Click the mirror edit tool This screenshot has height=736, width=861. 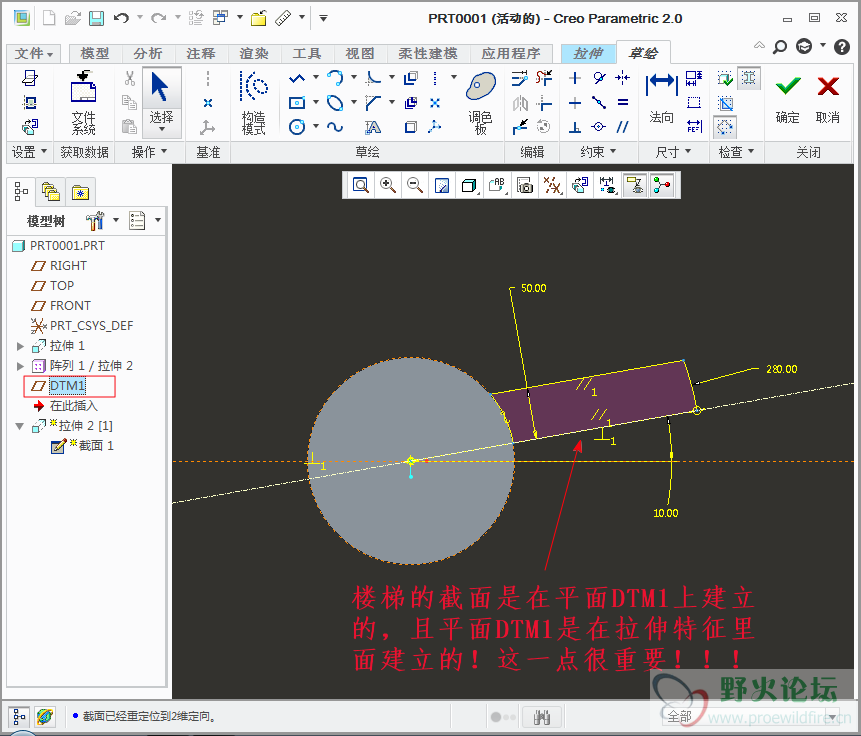tap(520, 103)
